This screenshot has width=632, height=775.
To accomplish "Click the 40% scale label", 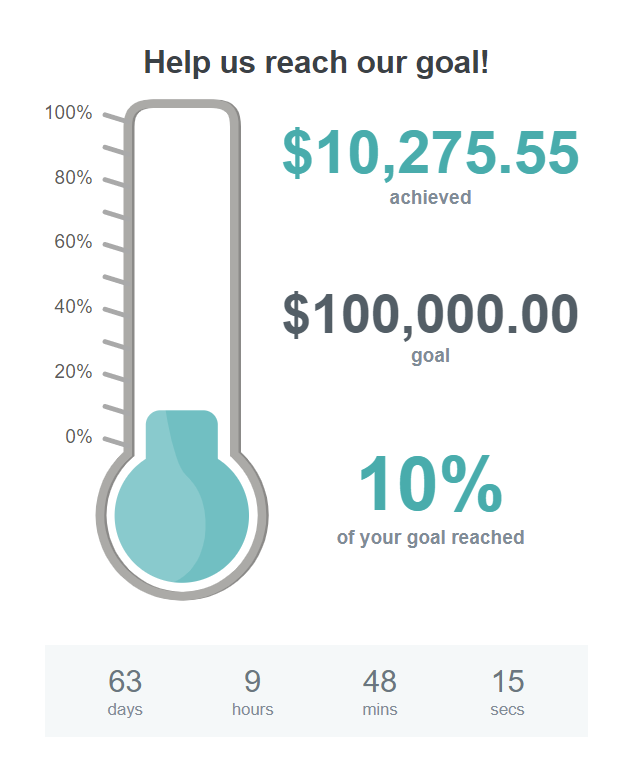I will 73,306.
